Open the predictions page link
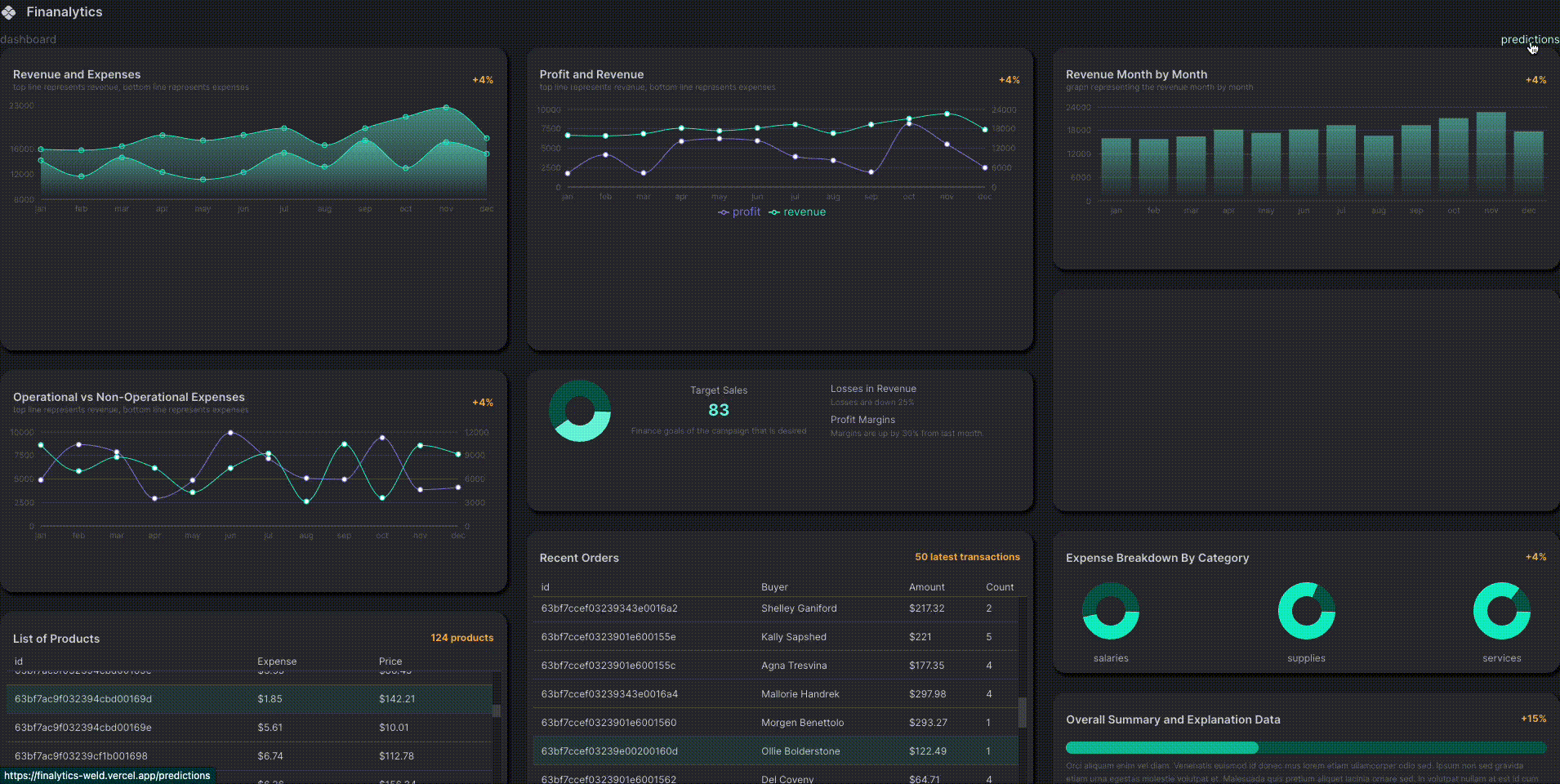Screen dimensions: 1560x784 pyautogui.click(x=1529, y=39)
